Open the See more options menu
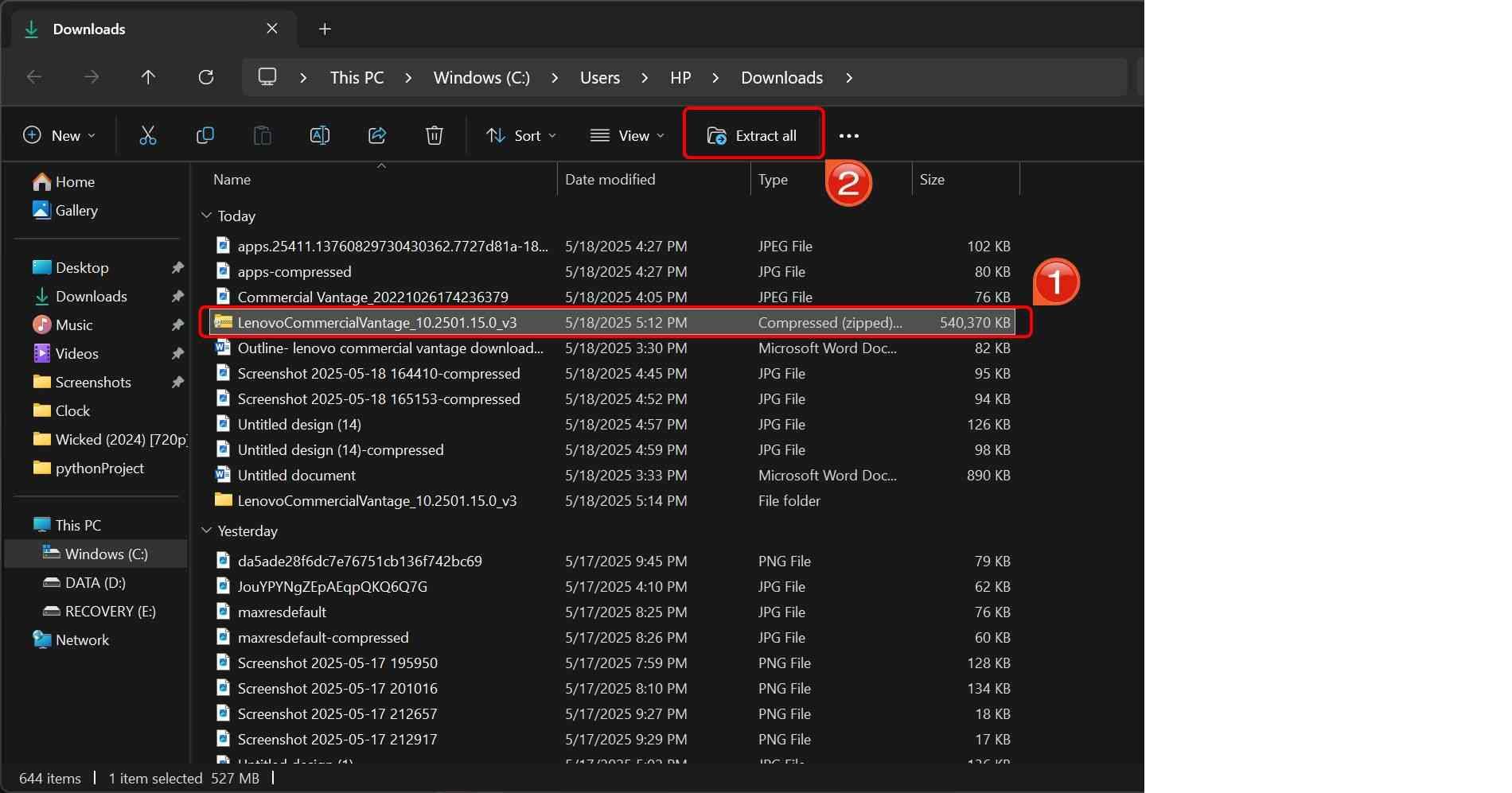The height and width of the screenshot is (793, 1512). tap(848, 135)
